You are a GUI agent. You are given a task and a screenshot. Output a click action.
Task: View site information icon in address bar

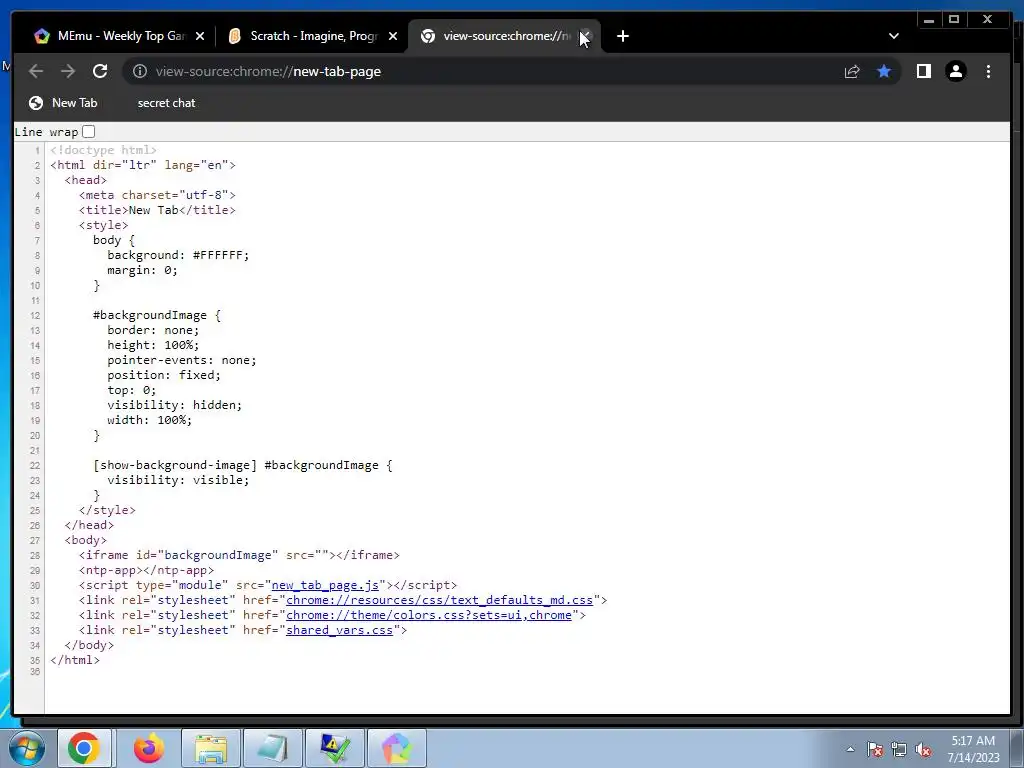tap(140, 71)
